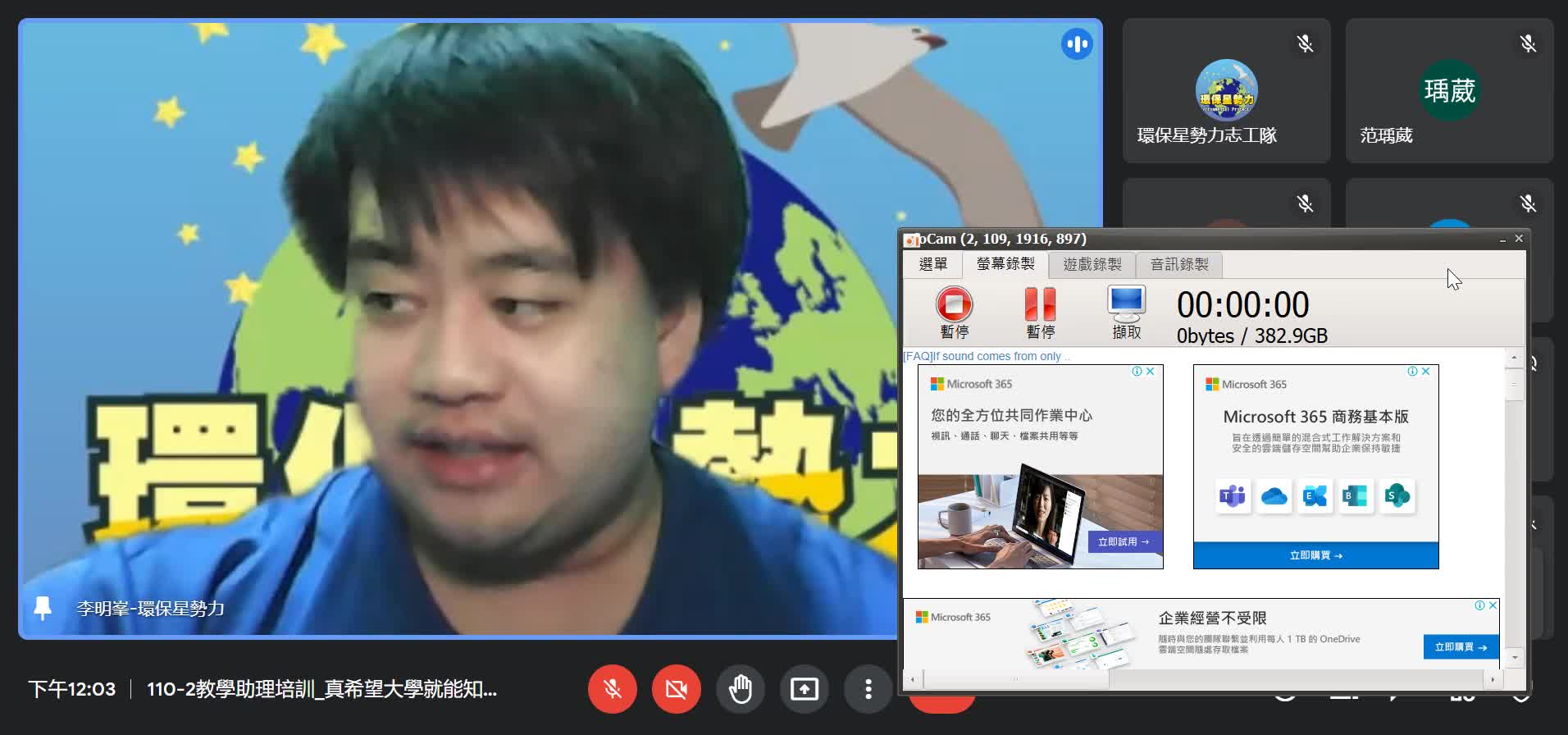The image size is (1568, 735).
Task: Close the oCam window
Action: 1519,239
